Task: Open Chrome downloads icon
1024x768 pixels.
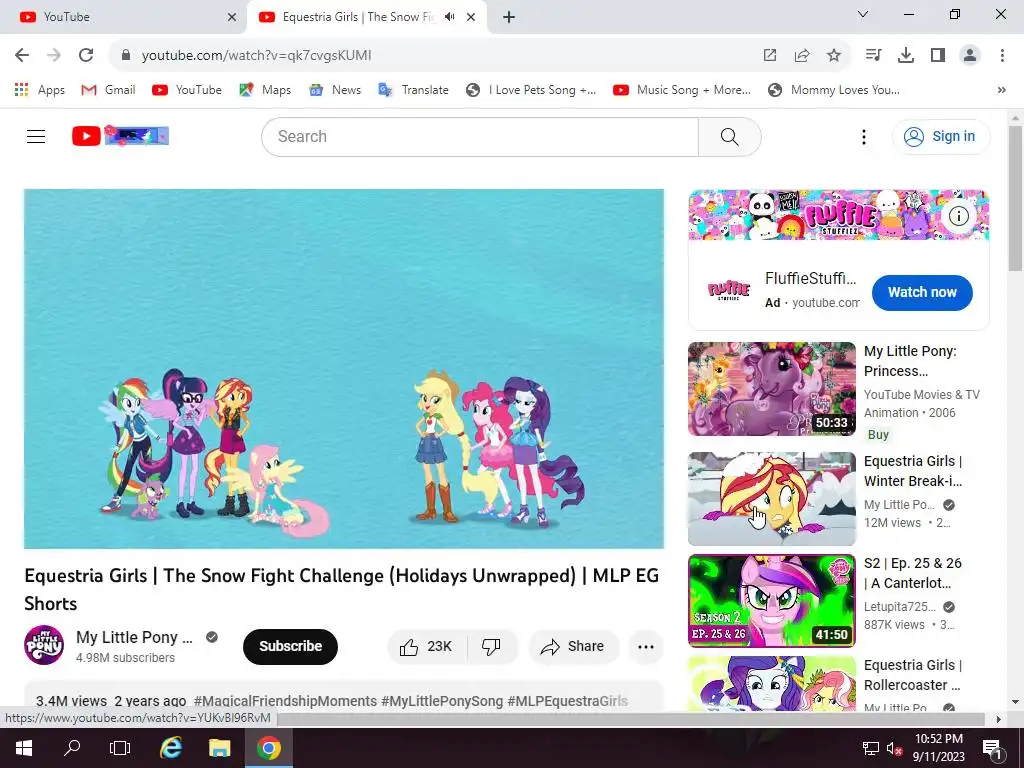Action: point(906,56)
